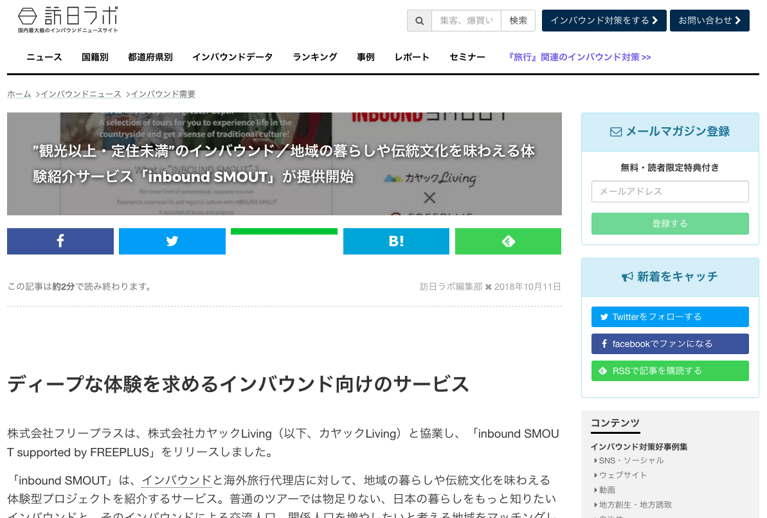Open the お問い合わせ contact button

pos(709,21)
